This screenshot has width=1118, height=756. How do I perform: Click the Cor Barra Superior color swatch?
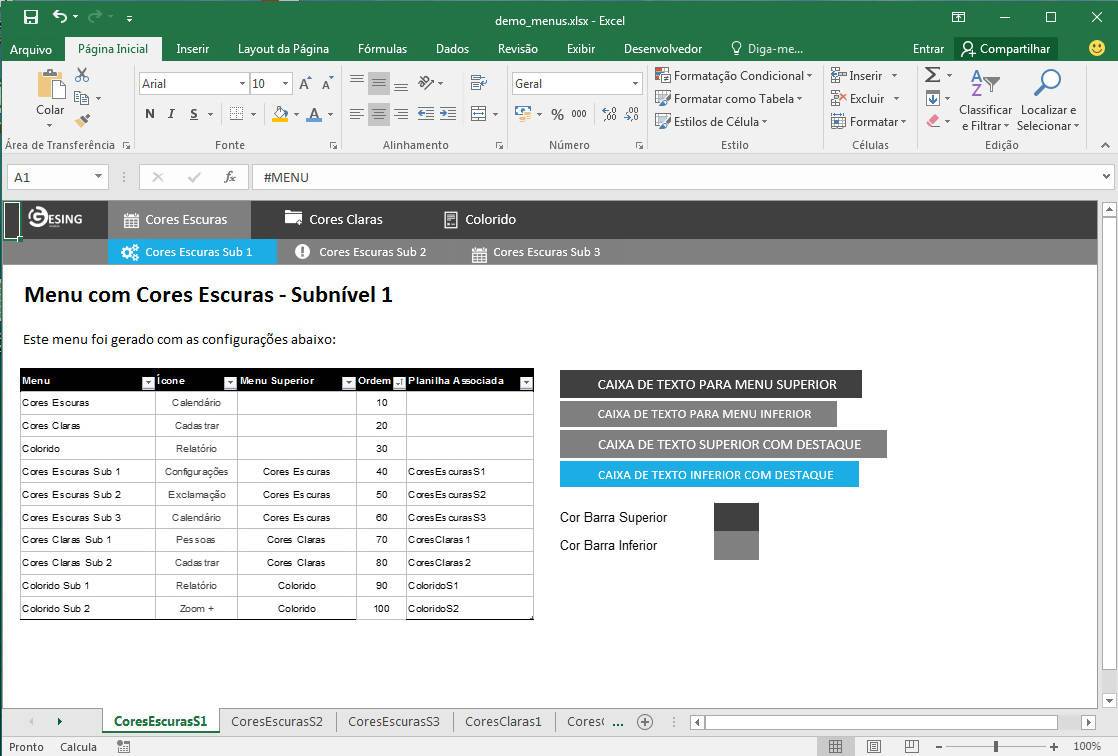point(736,517)
